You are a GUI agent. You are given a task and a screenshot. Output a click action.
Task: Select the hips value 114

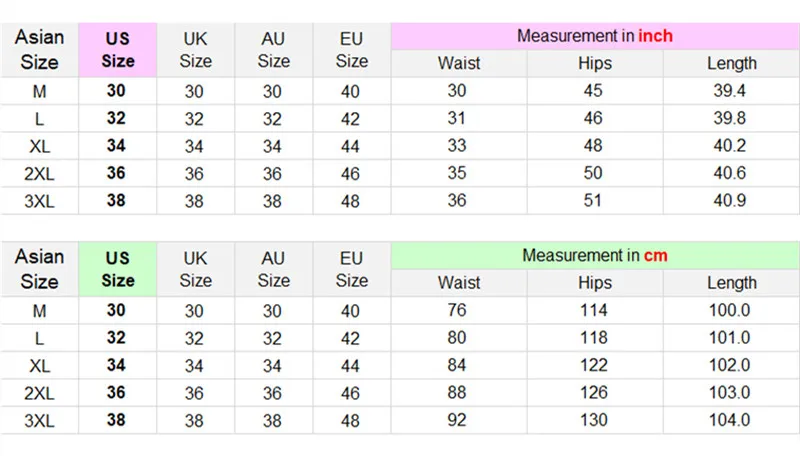593,311
